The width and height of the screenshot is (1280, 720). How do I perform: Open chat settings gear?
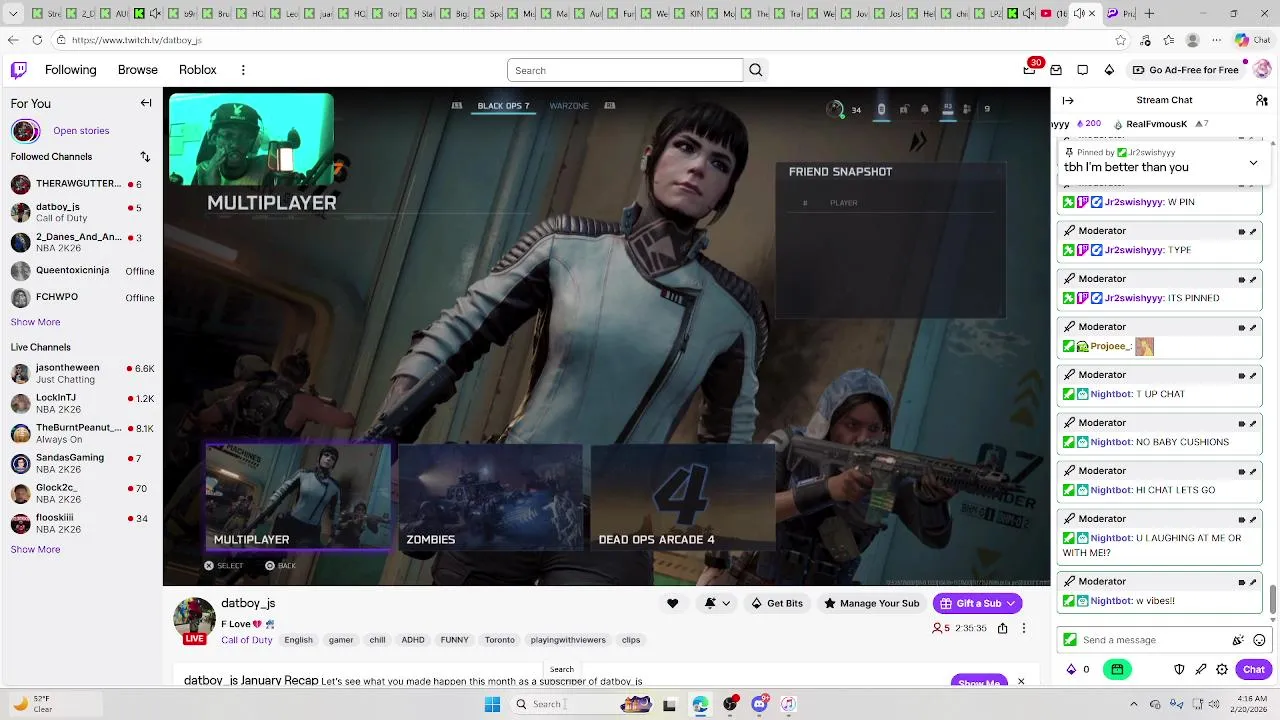coord(1222,669)
